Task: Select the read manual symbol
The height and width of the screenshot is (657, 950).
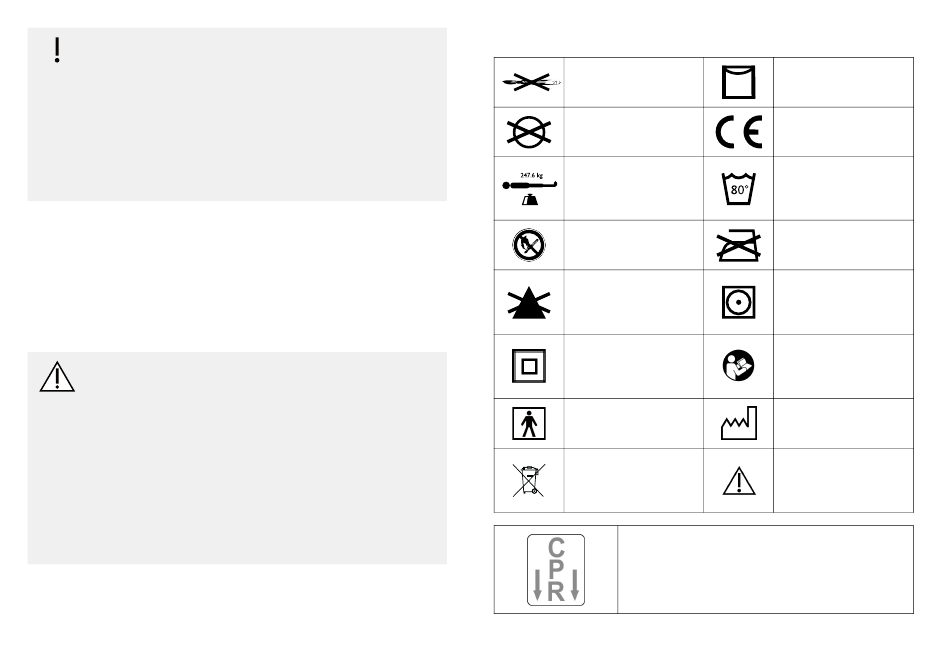Action: pyautogui.click(x=739, y=365)
